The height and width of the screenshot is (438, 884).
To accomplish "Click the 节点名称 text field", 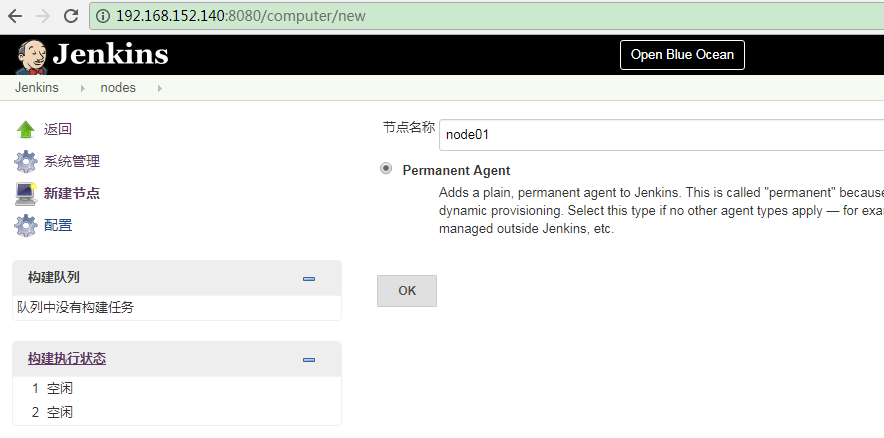I will pyautogui.click(x=660, y=134).
